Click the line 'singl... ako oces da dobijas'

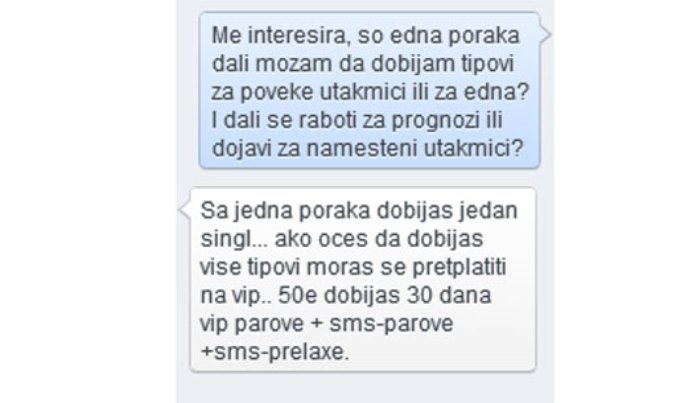coord(342,239)
